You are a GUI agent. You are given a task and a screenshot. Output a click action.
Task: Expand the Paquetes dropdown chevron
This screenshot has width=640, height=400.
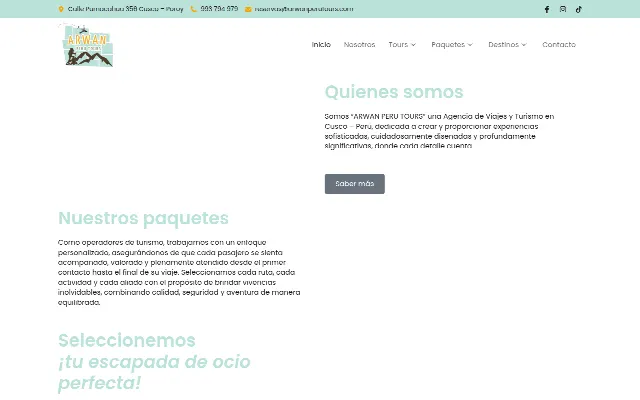pos(470,45)
